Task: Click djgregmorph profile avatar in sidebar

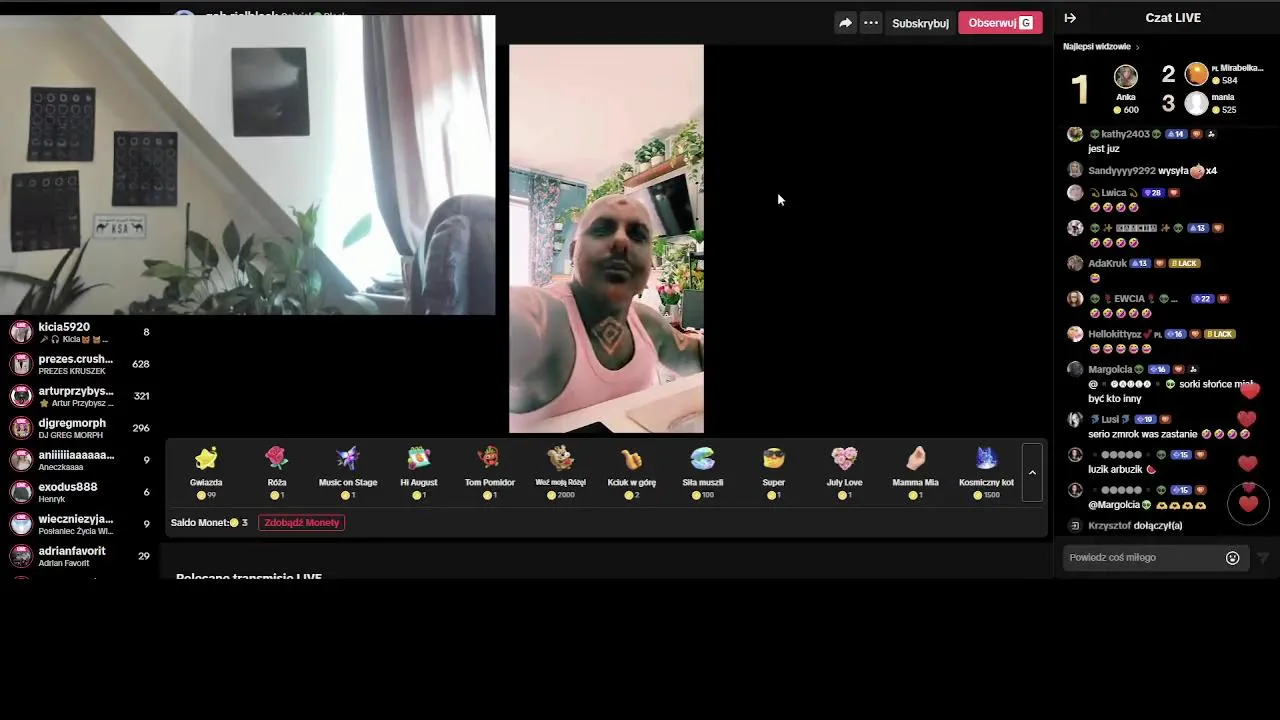Action: coord(21,428)
